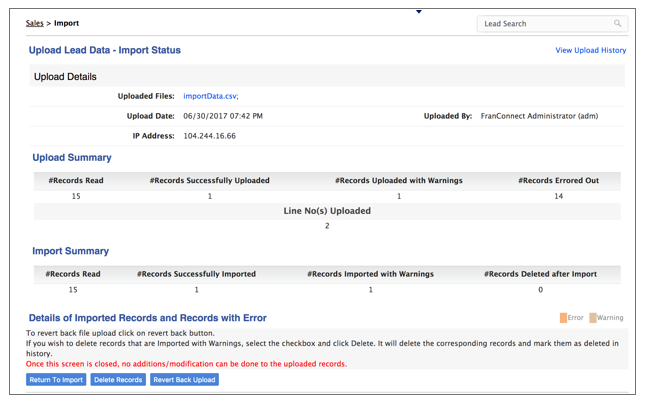Select the IP address 104.244.16.66

(x=209, y=136)
